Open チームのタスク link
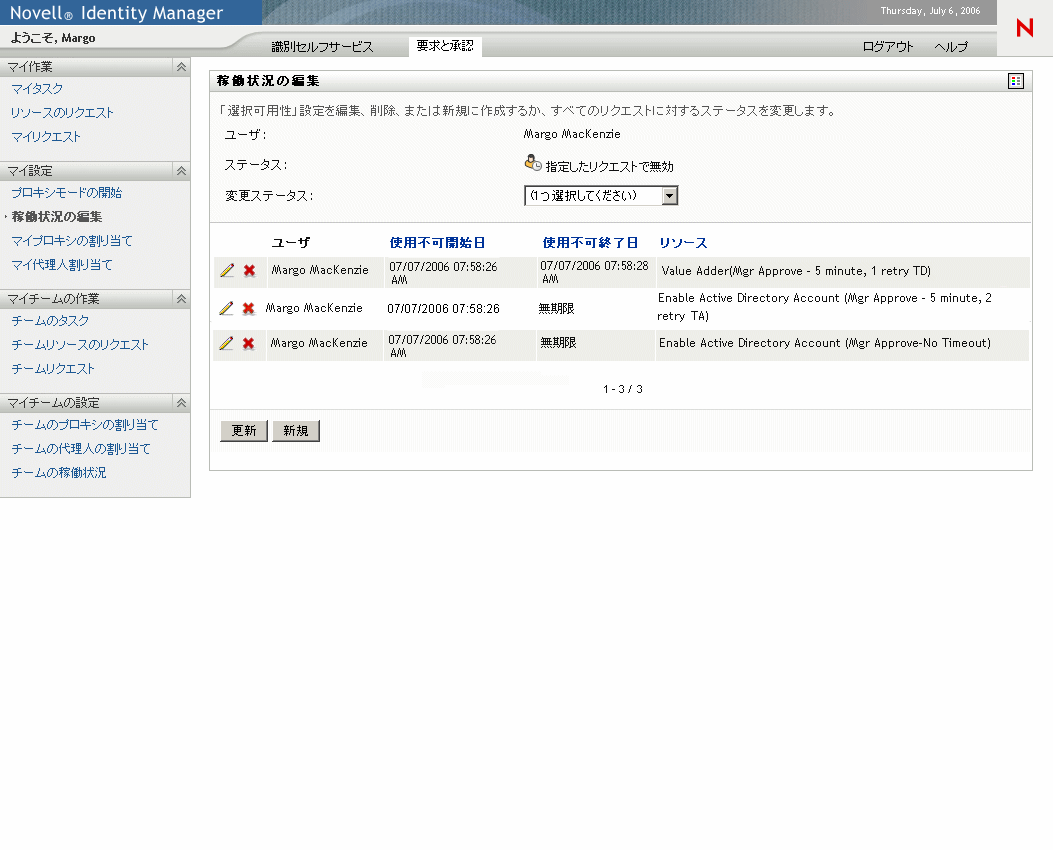 pos(50,321)
